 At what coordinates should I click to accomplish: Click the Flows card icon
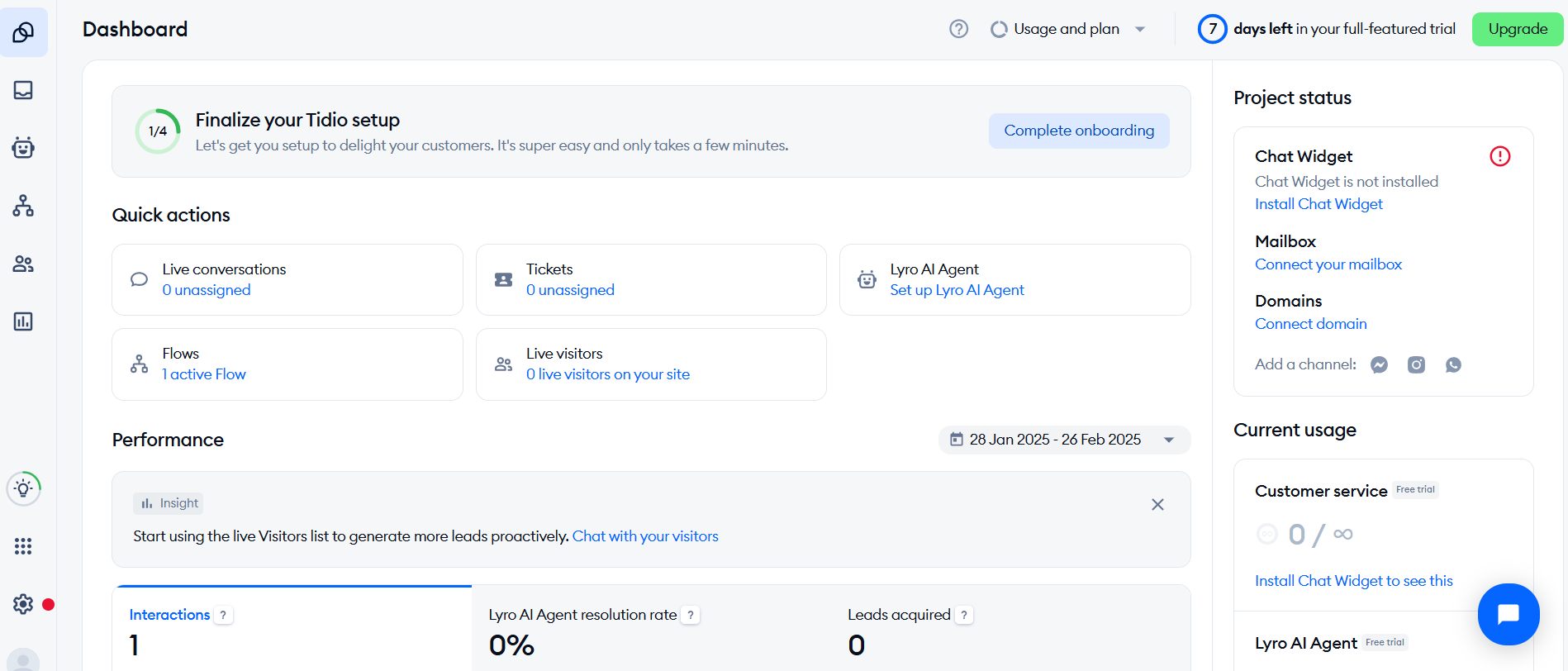[140, 364]
